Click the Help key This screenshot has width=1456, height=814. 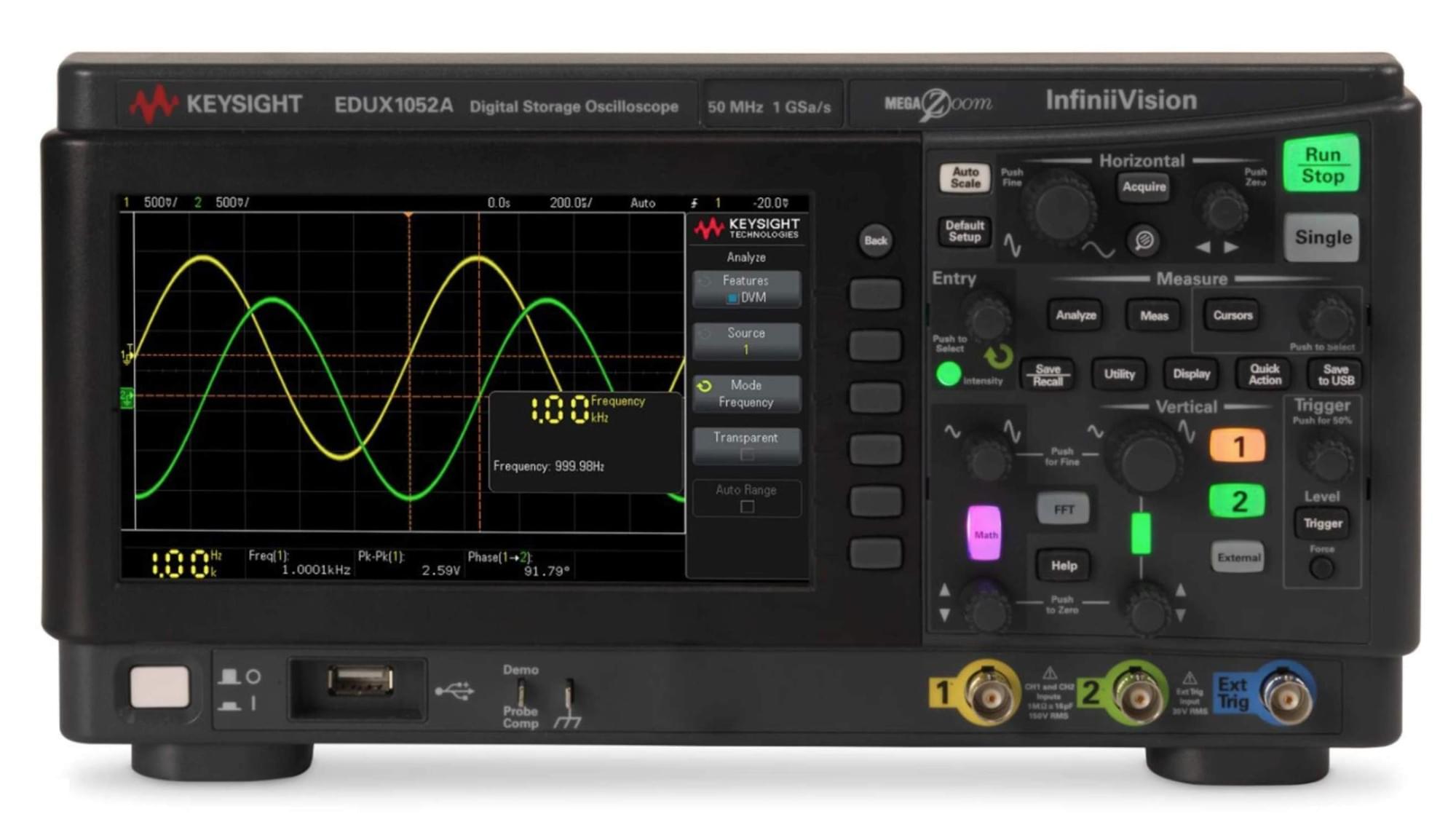pos(1063,566)
